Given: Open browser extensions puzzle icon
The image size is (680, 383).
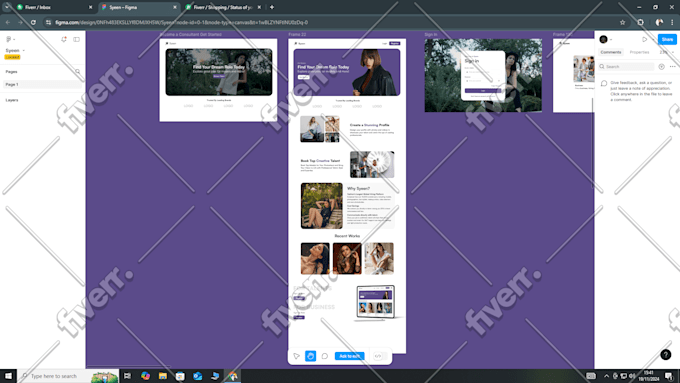Looking at the screenshot, I should pos(641,23).
